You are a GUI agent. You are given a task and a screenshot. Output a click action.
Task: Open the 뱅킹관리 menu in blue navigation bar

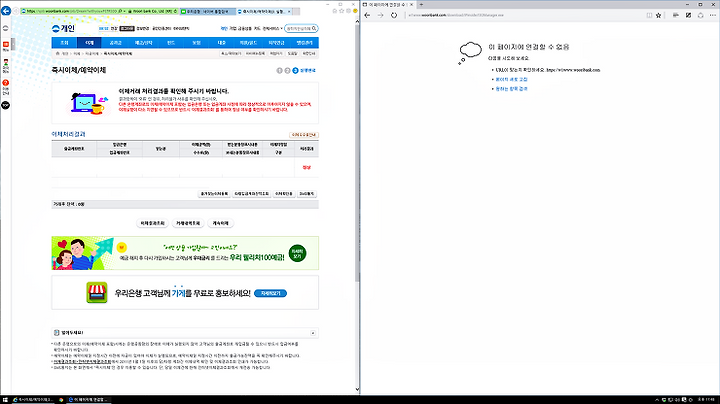point(304,43)
